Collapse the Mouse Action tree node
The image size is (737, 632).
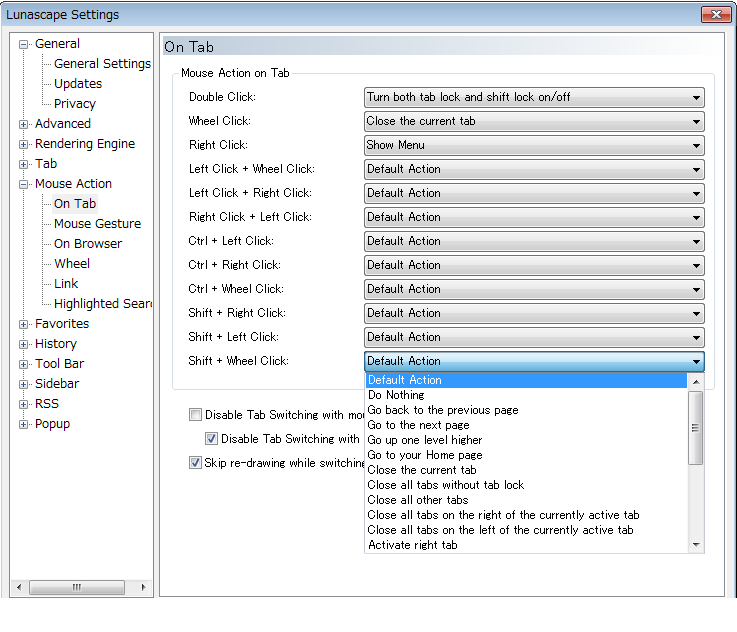pos(23,185)
